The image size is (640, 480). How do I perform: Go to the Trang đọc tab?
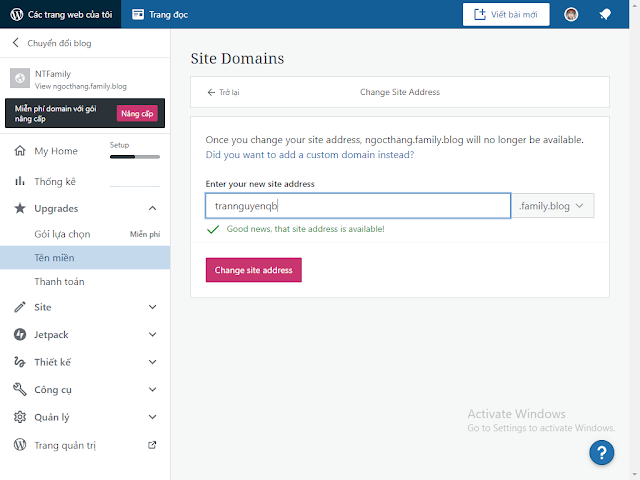(160, 14)
